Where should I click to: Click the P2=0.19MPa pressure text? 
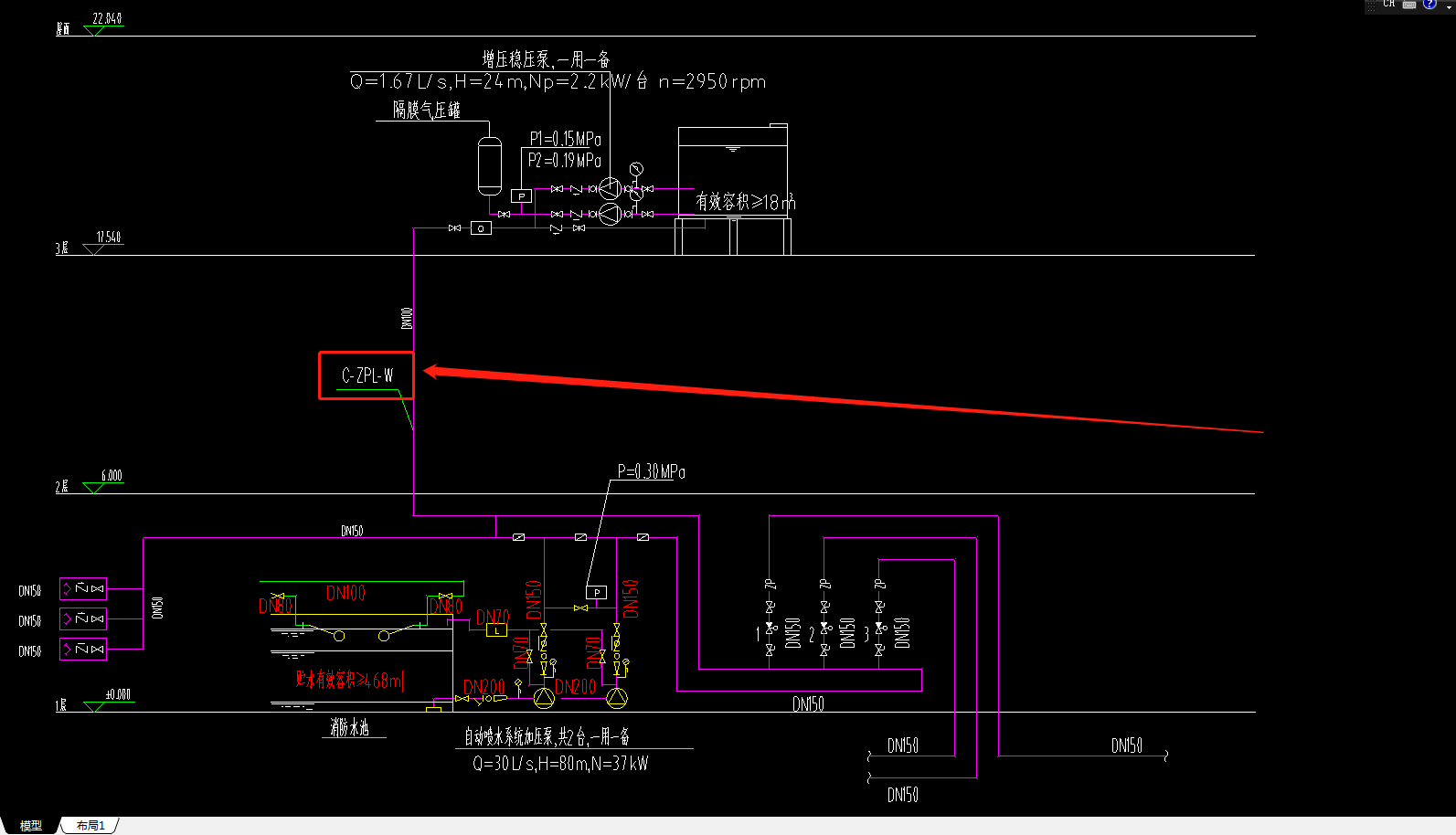click(565, 160)
